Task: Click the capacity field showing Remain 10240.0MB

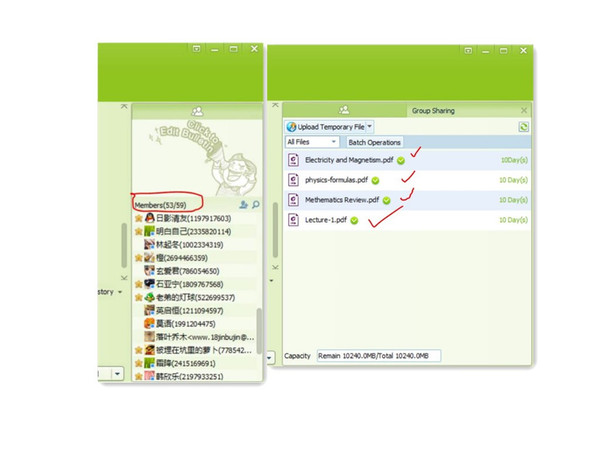Action: 379,356
